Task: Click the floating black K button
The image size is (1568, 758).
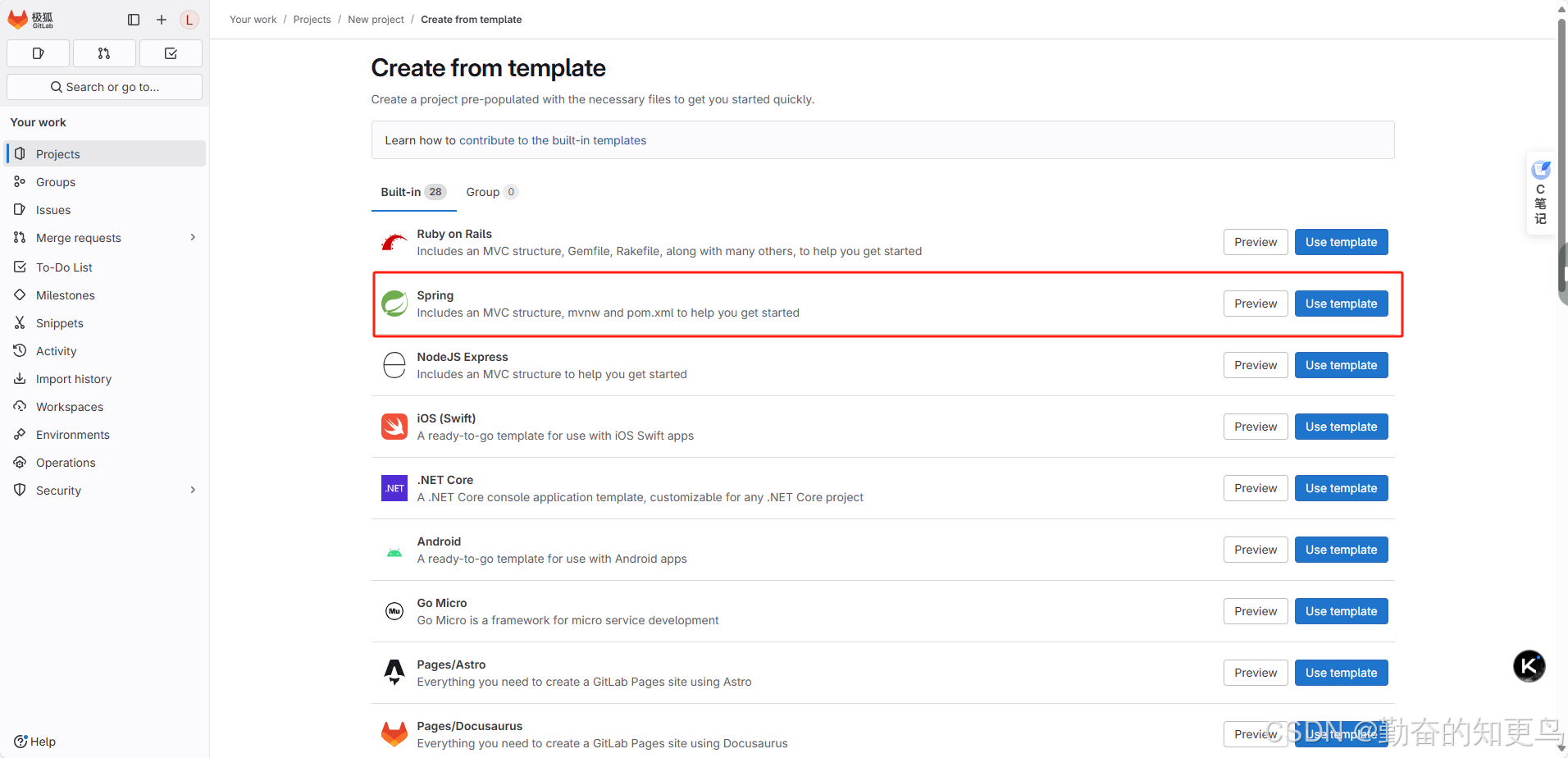Action: 1529,666
